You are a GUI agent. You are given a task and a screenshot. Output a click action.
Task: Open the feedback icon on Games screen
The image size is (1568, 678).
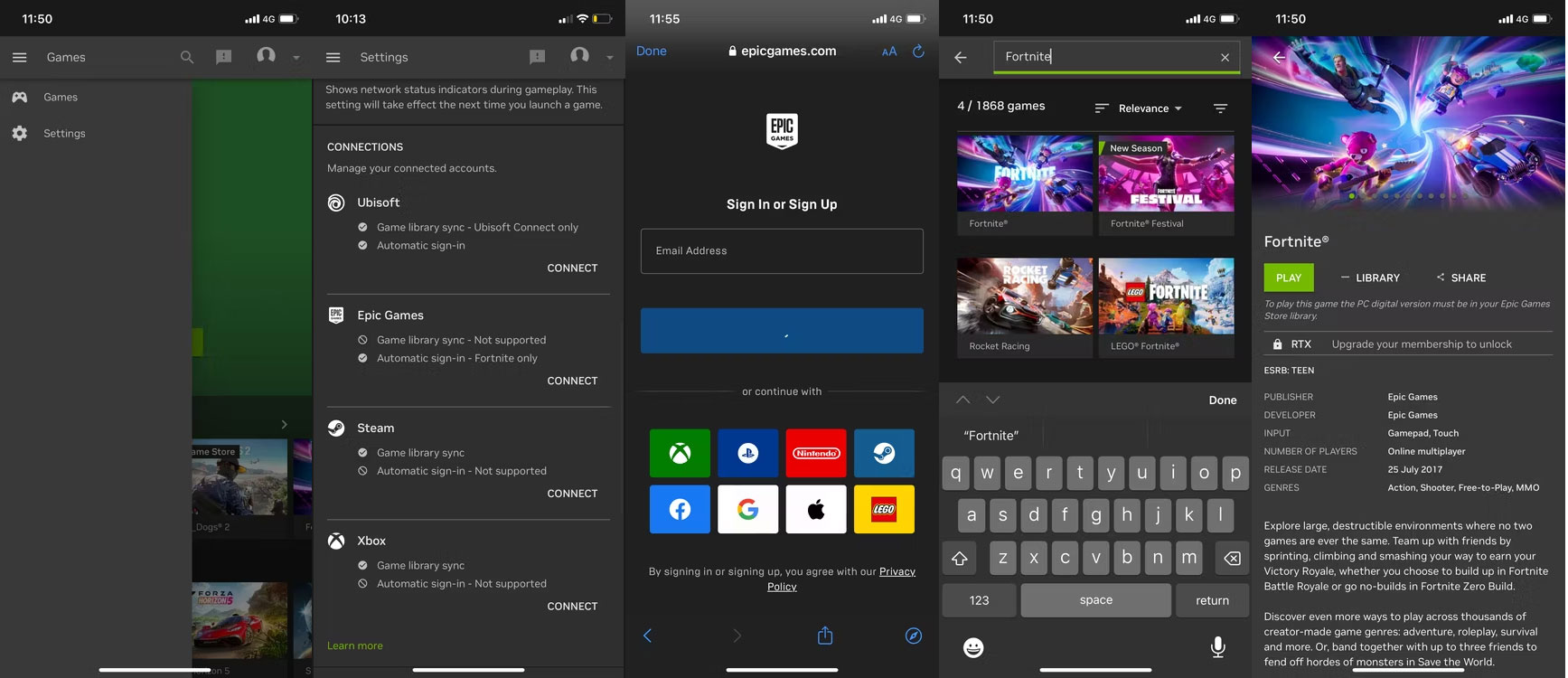coord(224,57)
